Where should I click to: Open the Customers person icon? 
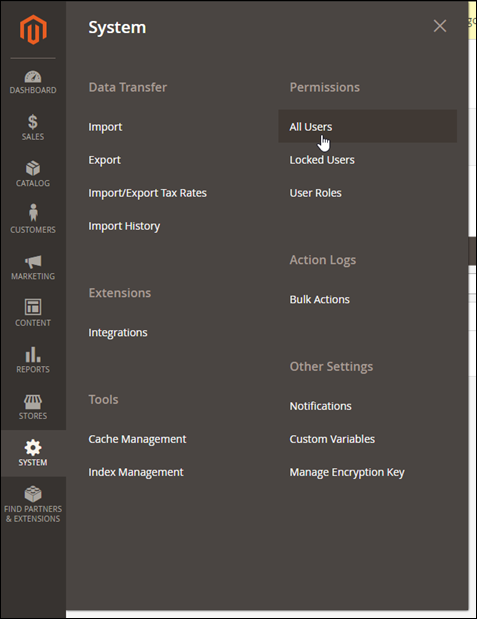(33, 212)
